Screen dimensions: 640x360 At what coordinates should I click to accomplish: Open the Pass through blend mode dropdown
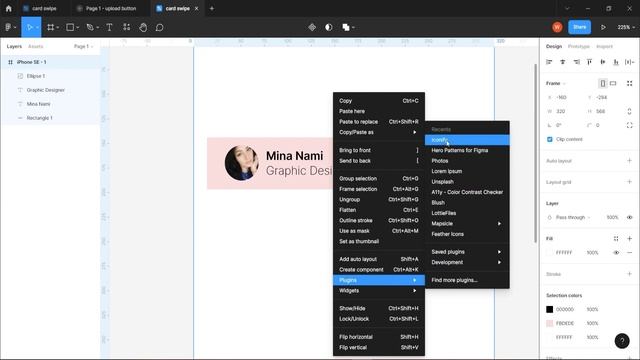573,218
